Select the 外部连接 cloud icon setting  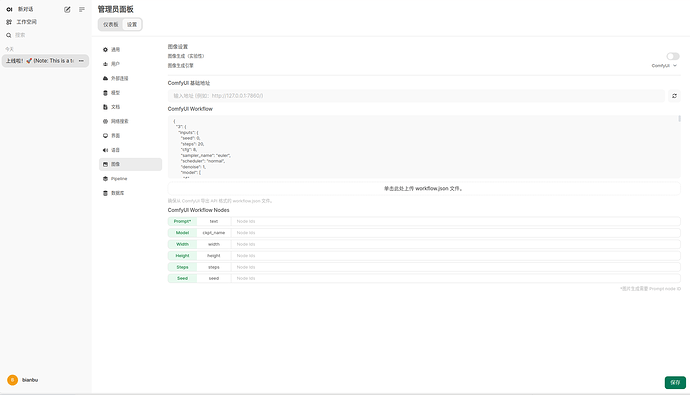pos(105,78)
